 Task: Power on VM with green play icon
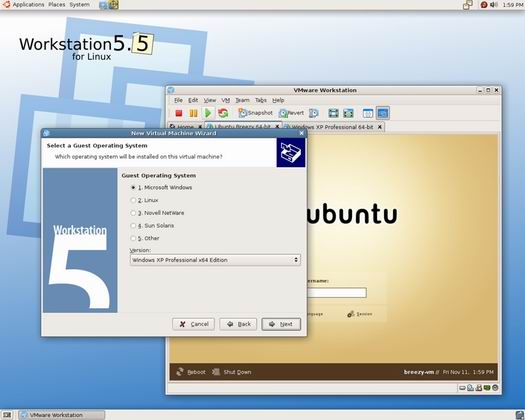tap(208, 113)
